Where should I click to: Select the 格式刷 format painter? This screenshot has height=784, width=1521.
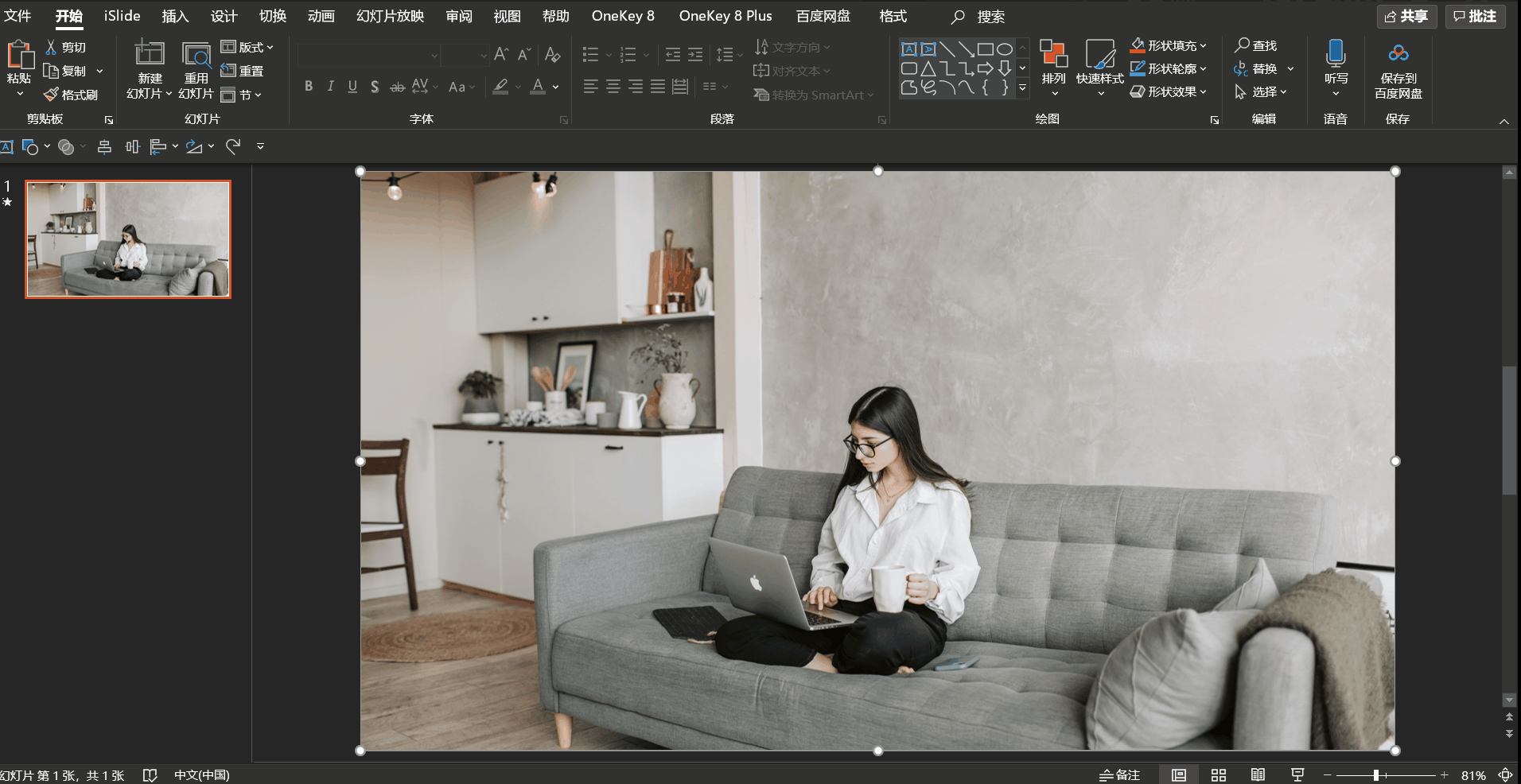coord(71,95)
